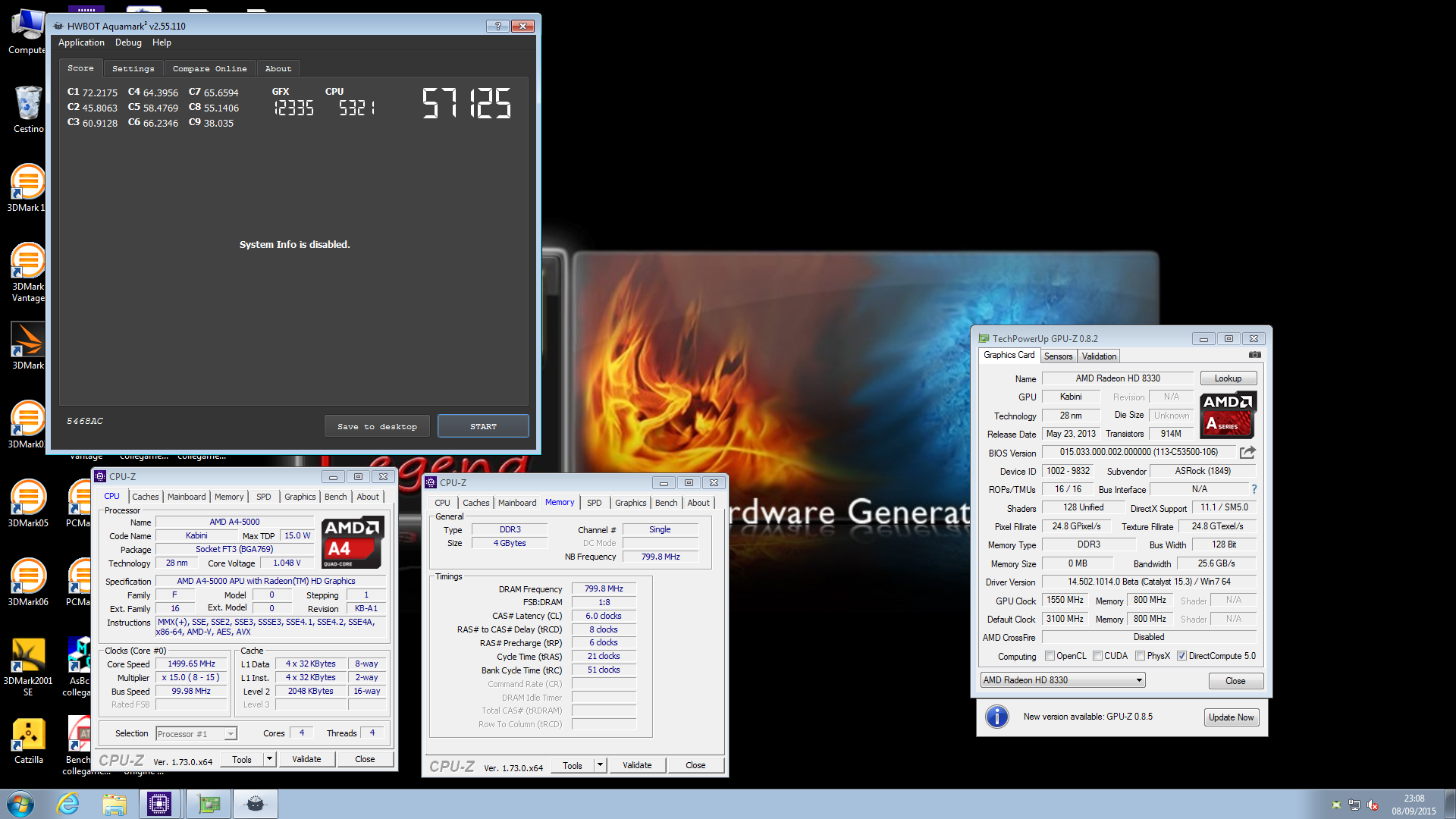Click the GPU-Z screenshot camera icon
Image resolution: width=1456 pixels, height=819 pixels.
click(x=1255, y=355)
